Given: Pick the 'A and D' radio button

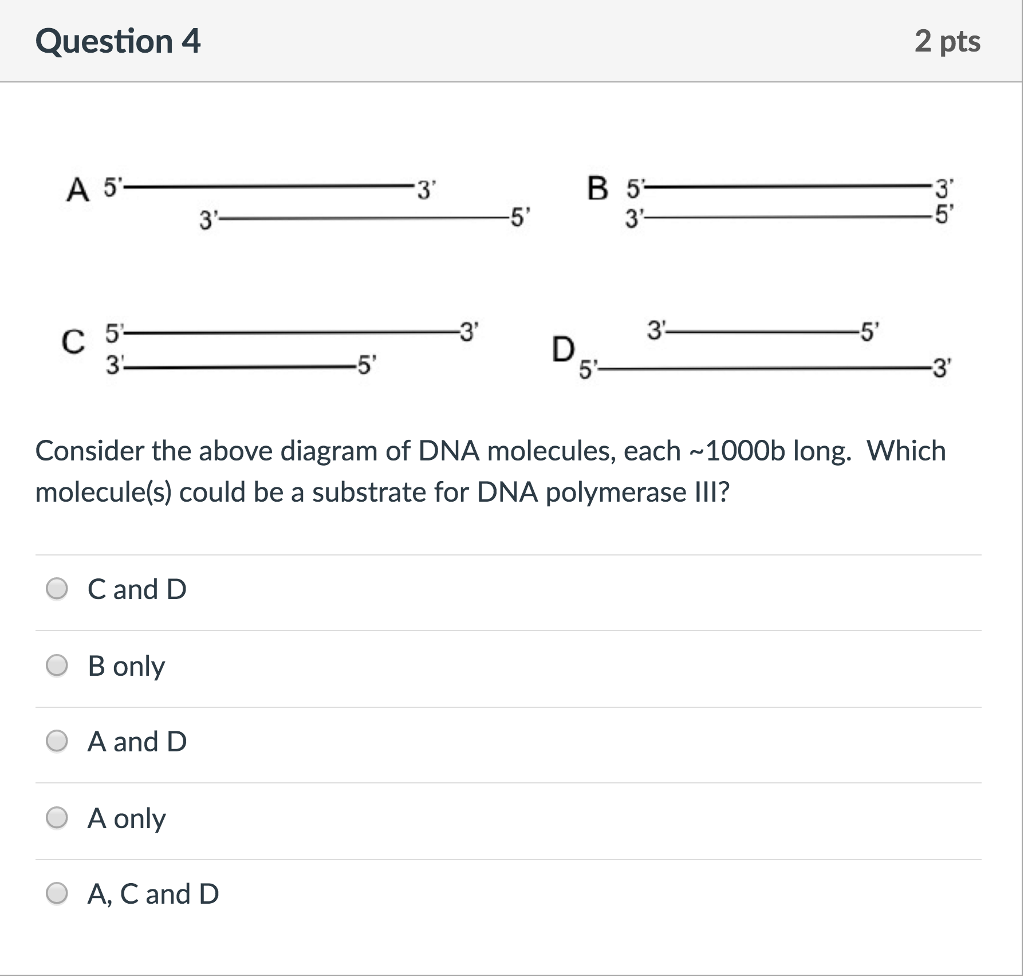Looking at the screenshot, I should [x=59, y=742].
